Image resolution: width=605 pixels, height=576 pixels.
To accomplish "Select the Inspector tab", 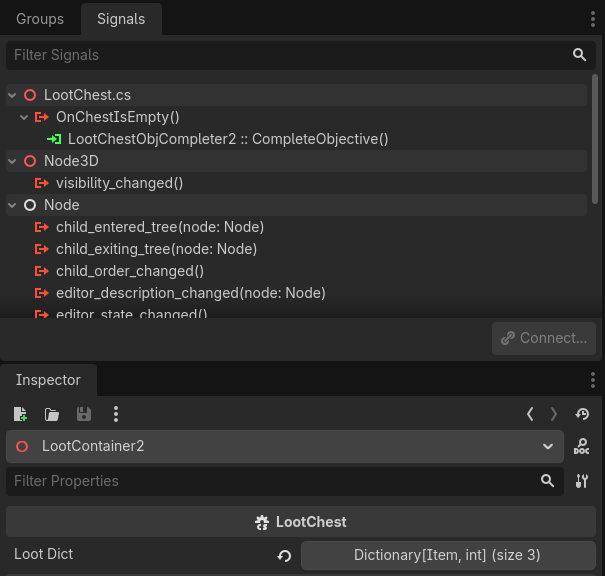I will 48,380.
